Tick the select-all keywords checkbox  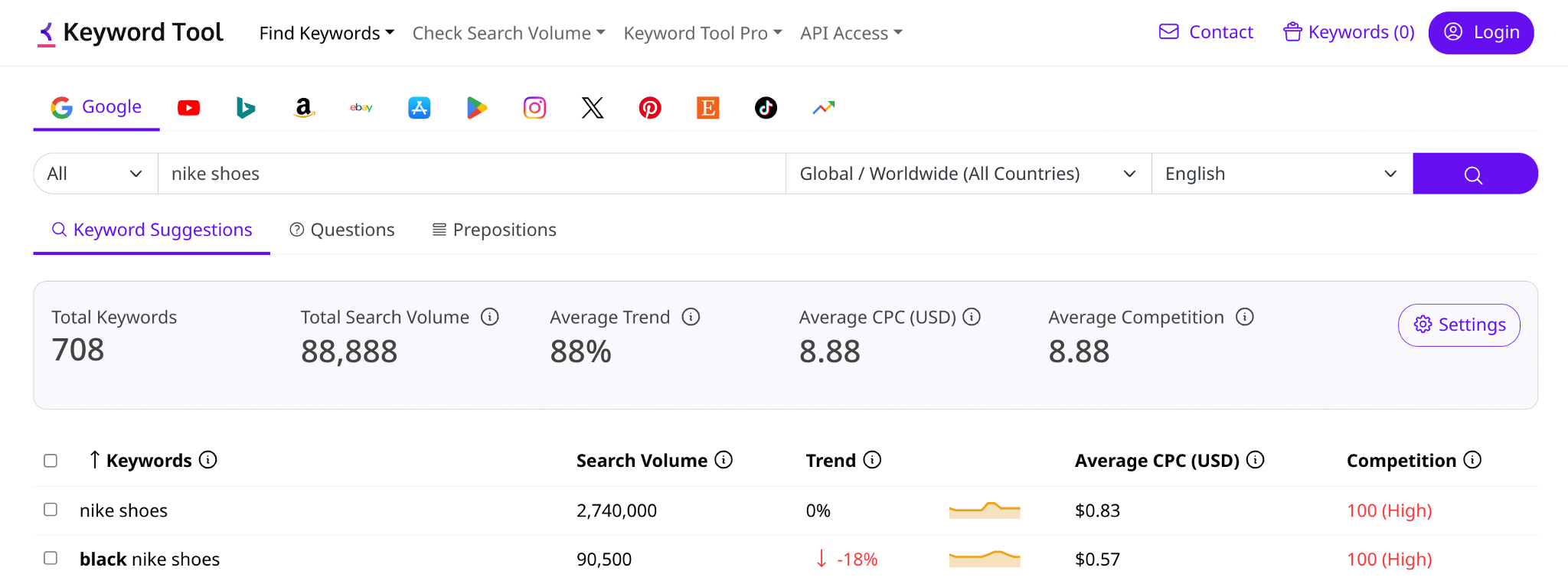coord(51,461)
